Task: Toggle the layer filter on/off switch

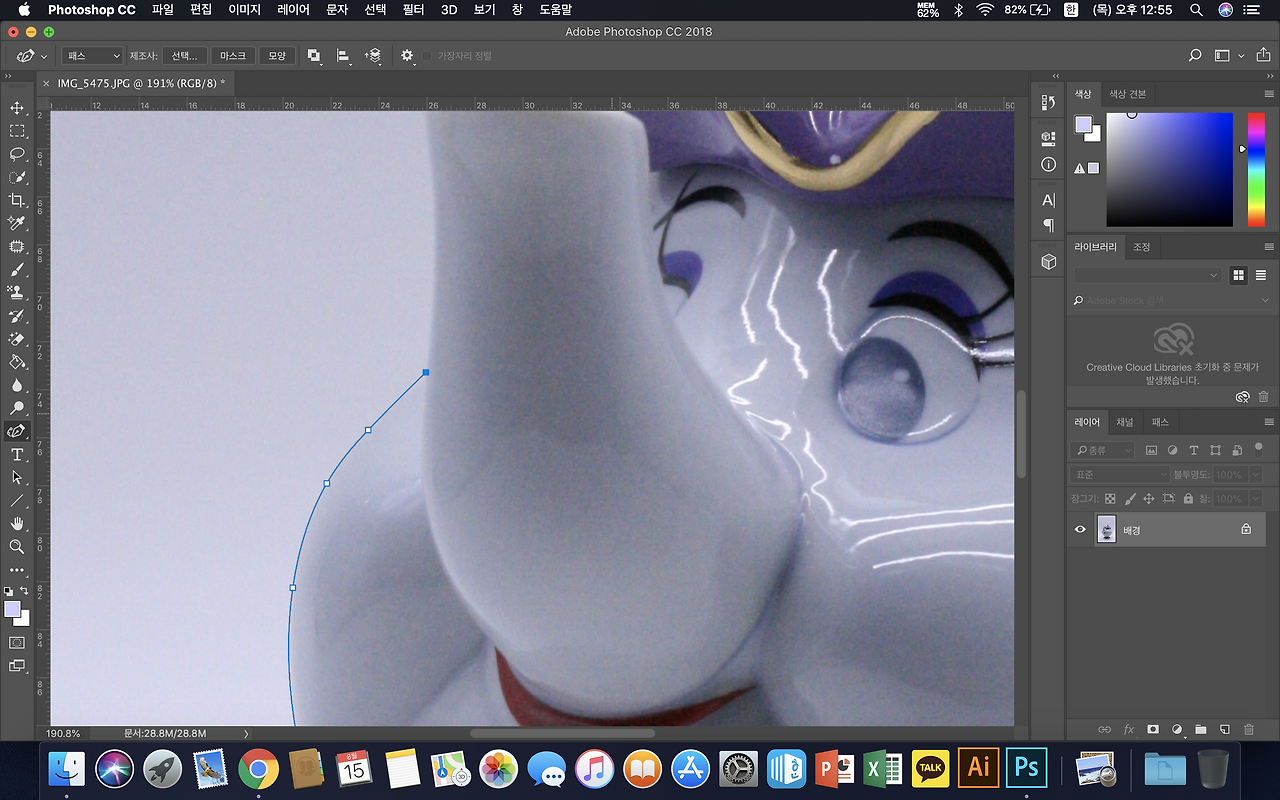Action: 1258,449
